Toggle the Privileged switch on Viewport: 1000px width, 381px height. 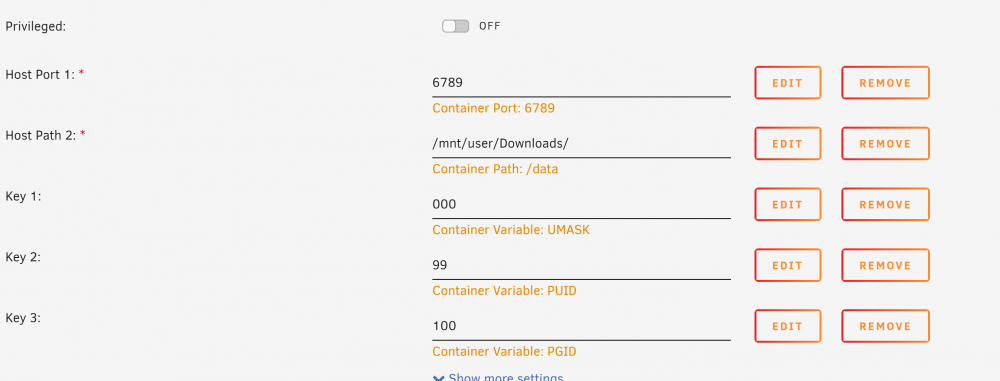click(455, 26)
